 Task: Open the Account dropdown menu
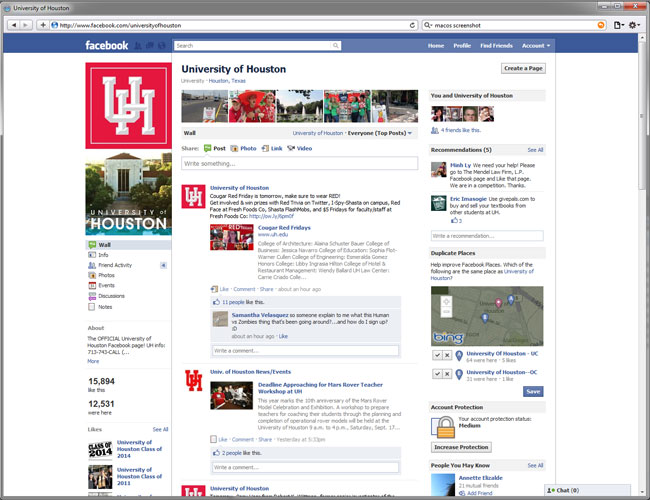[536, 46]
